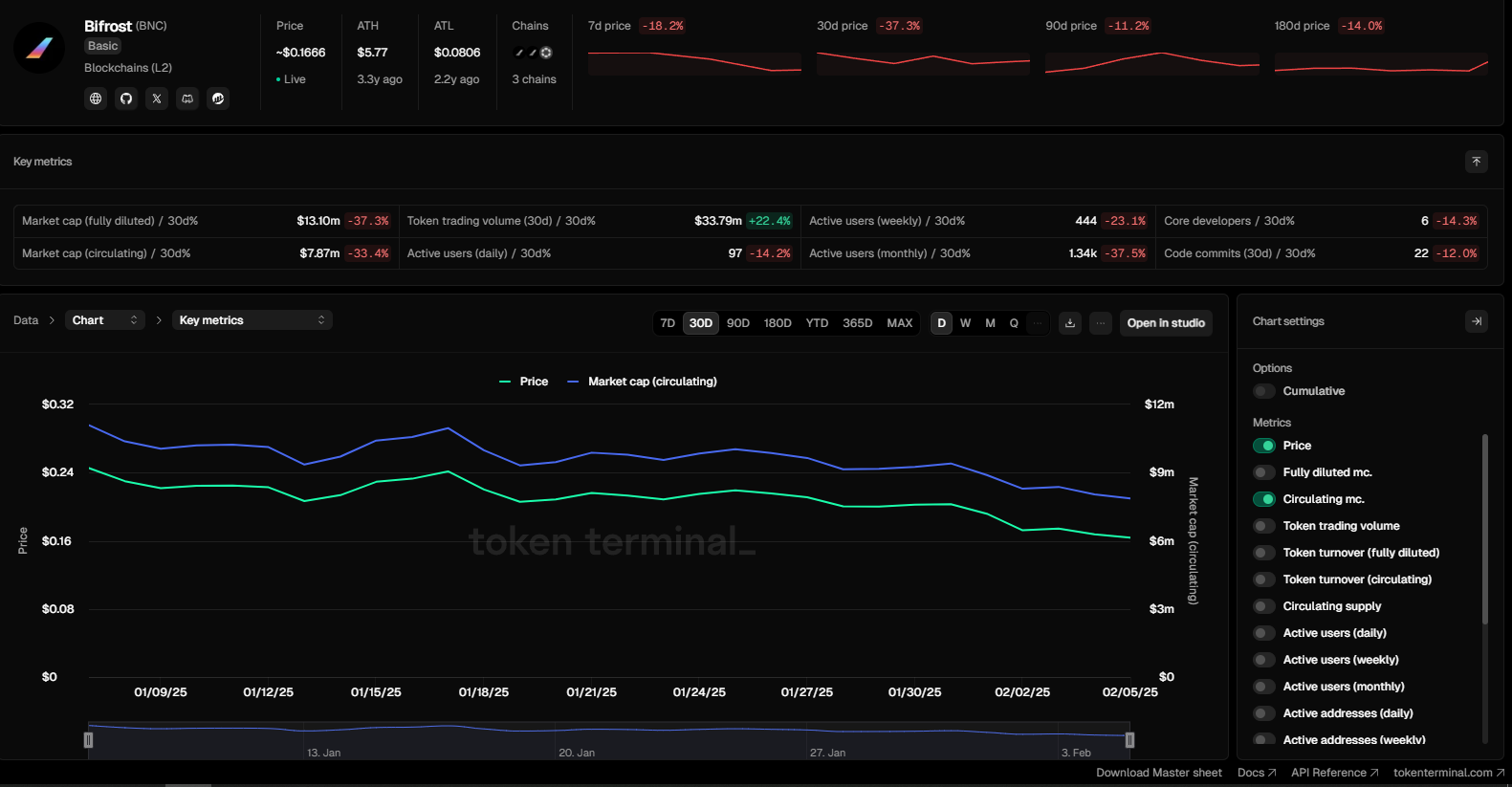The height and width of the screenshot is (787, 1512).
Task: Open the Bifrost Discord icon link
Action: click(187, 98)
